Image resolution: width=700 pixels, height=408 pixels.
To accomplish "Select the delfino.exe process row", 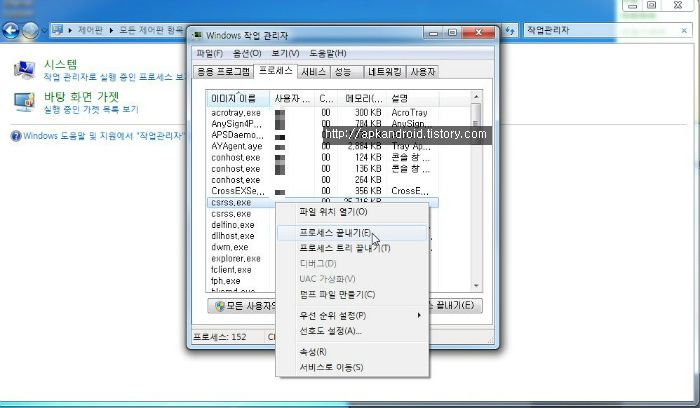I will [x=241, y=225].
